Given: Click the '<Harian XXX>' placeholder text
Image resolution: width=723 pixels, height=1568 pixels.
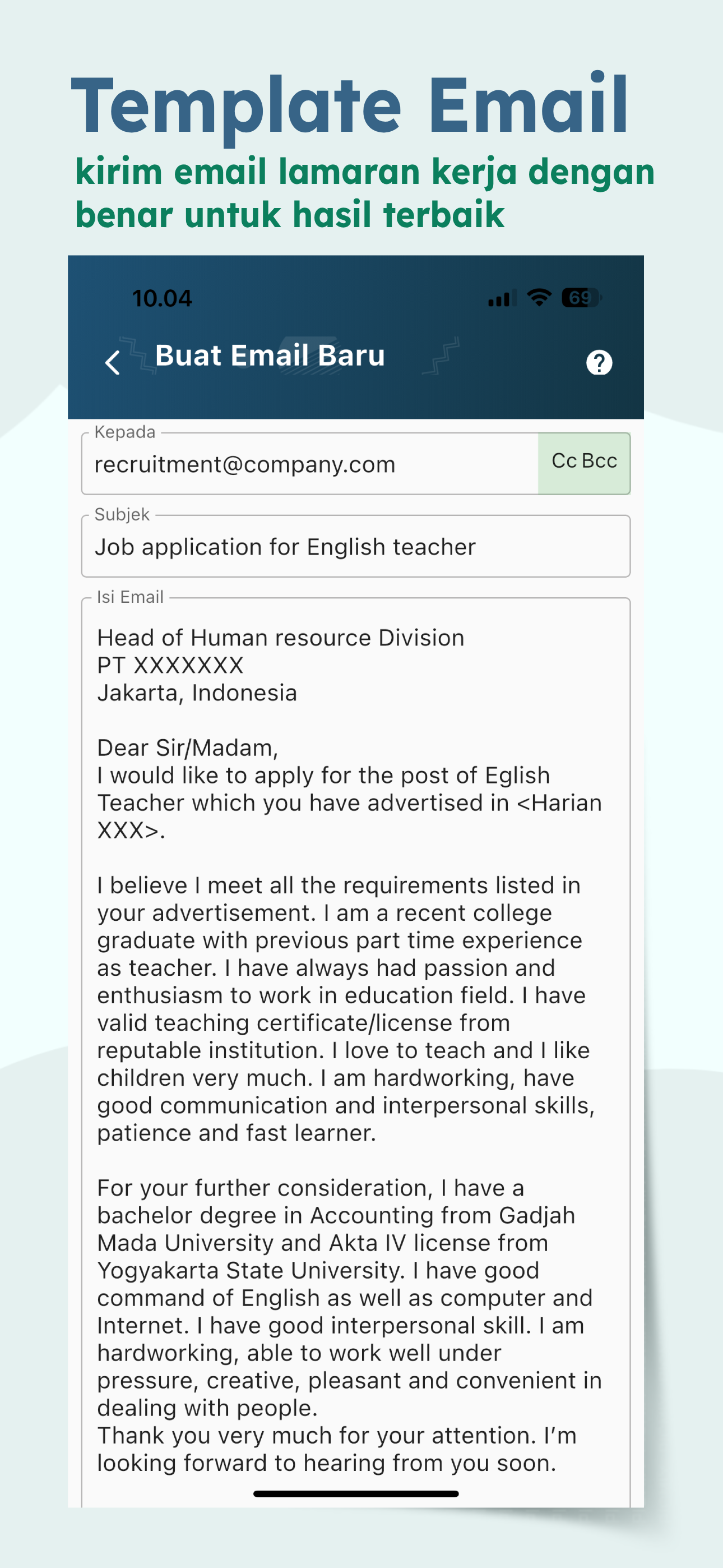Looking at the screenshot, I should pos(349,817).
